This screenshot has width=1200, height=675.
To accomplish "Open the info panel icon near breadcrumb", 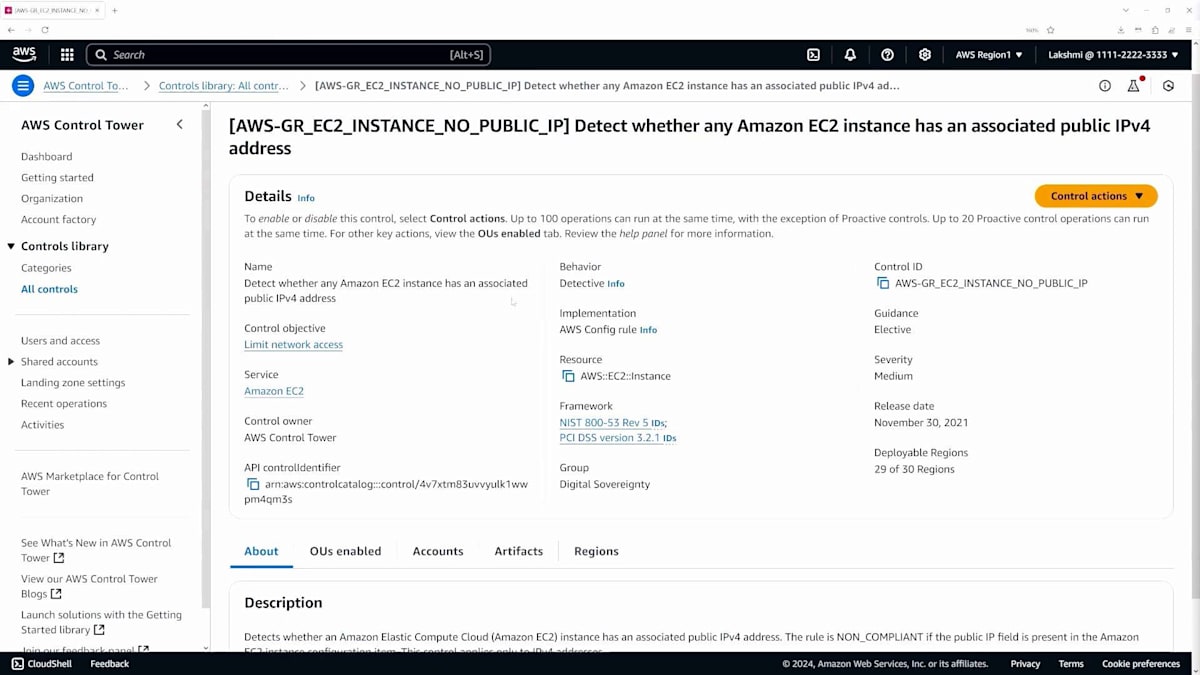I will click(x=1105, y=86).
